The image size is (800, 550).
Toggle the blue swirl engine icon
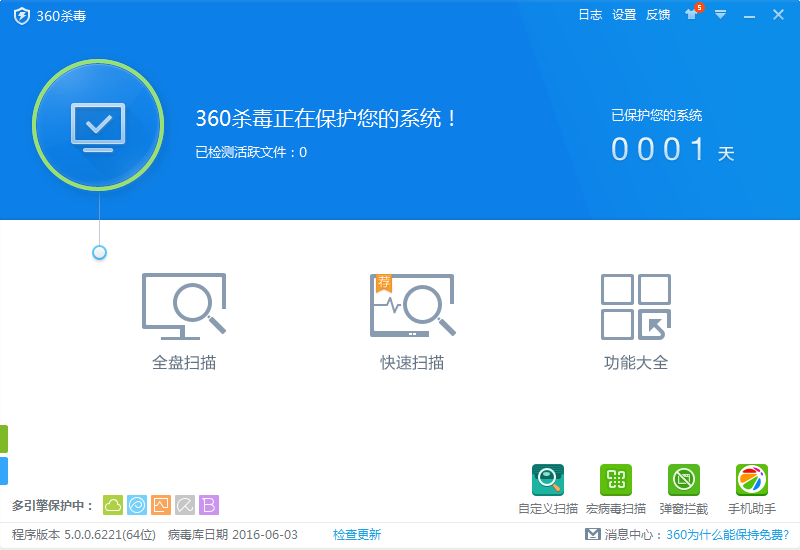click(137, 505)
